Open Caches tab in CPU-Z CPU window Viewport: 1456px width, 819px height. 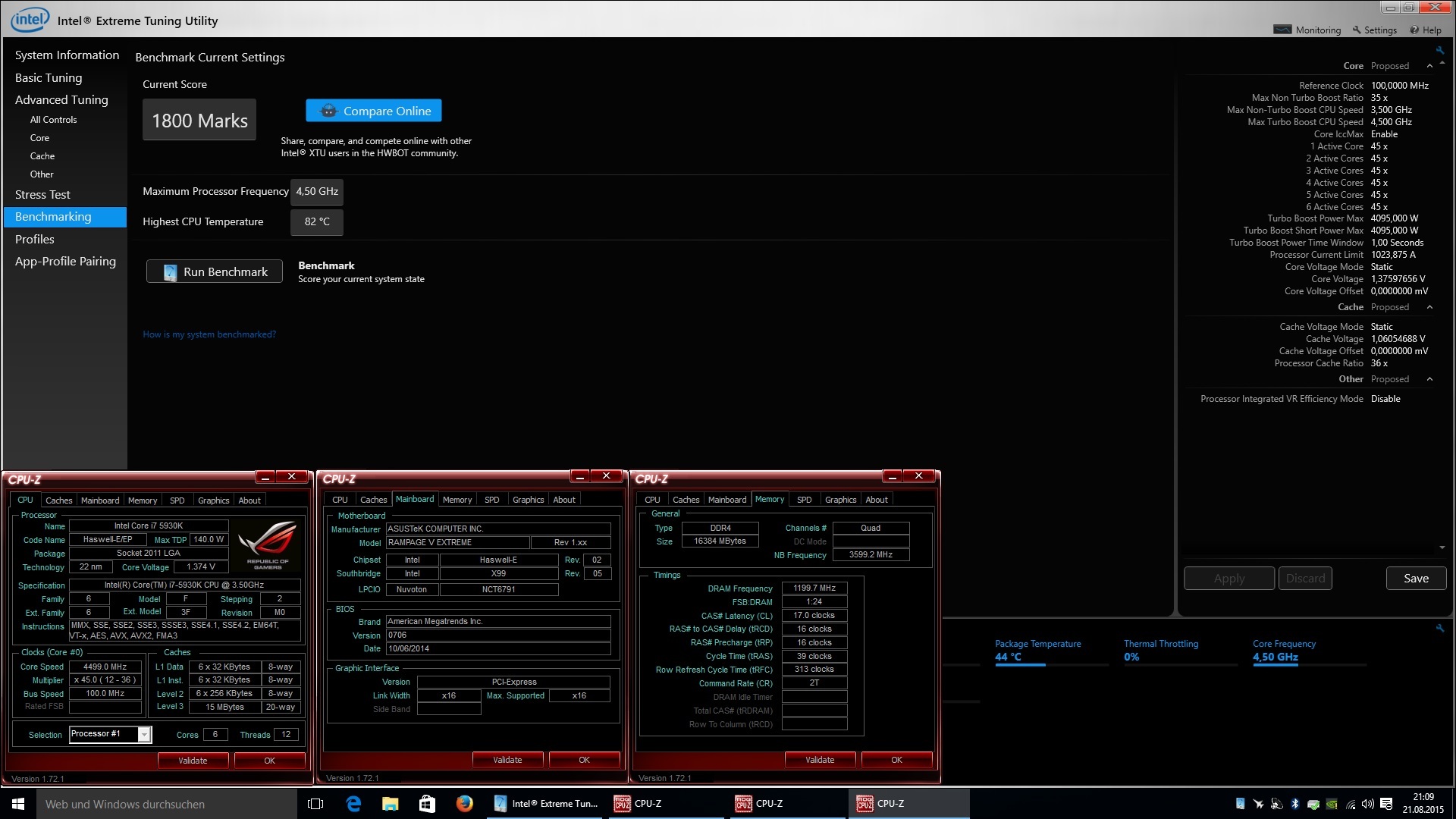[x=59, y=500]
